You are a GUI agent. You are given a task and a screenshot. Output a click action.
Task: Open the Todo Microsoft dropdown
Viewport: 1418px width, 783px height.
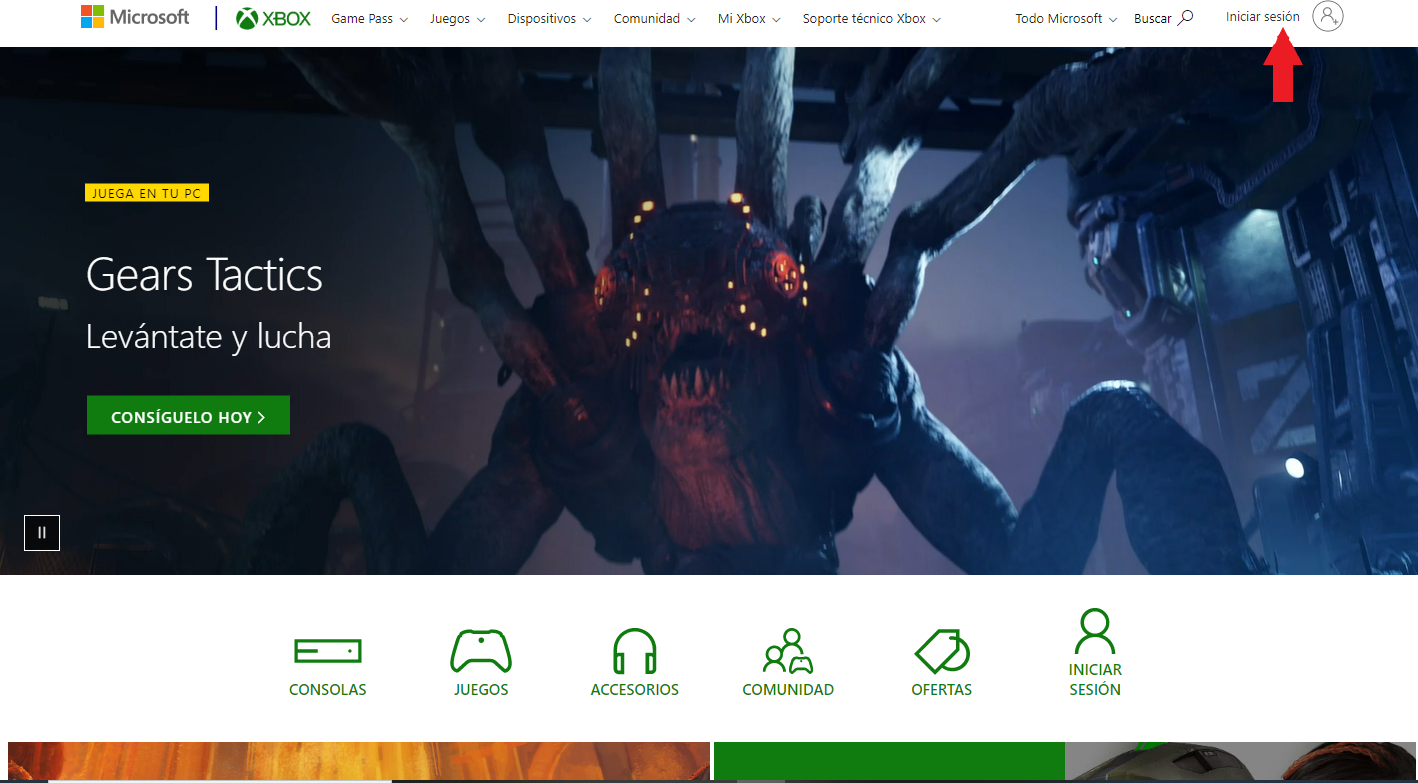(1066, 19)
